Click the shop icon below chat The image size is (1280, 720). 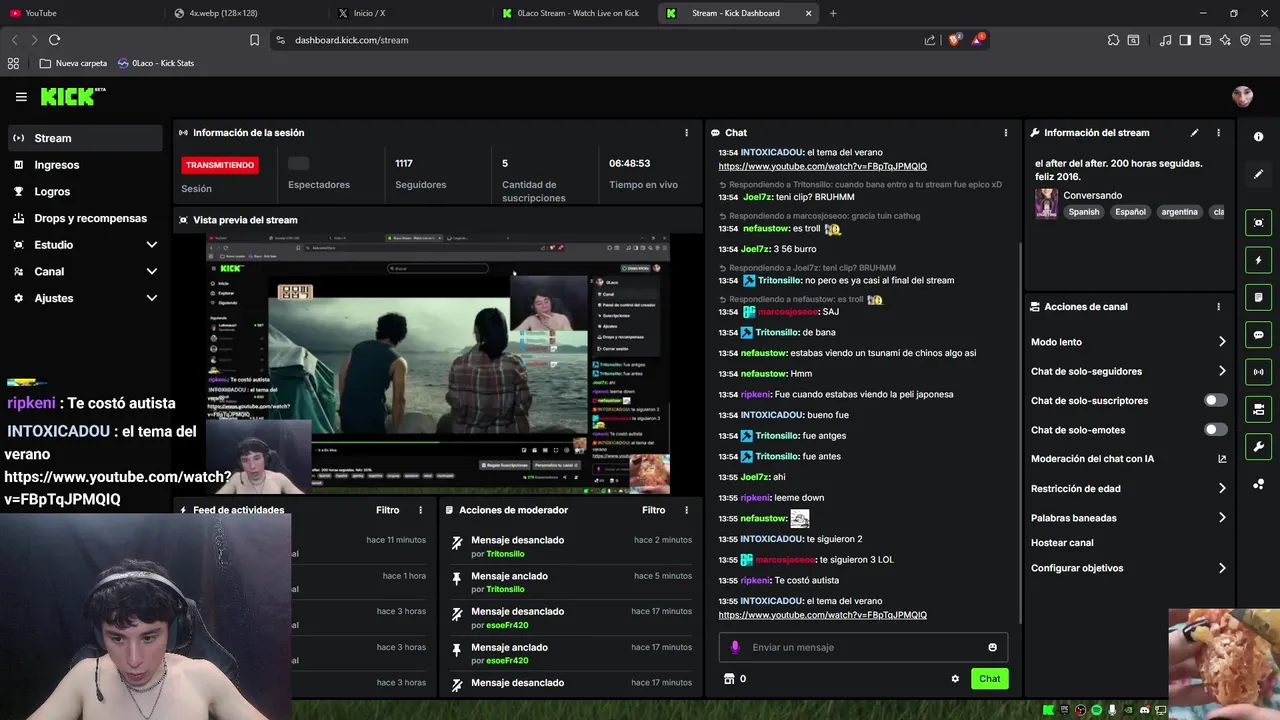point(729,679)
